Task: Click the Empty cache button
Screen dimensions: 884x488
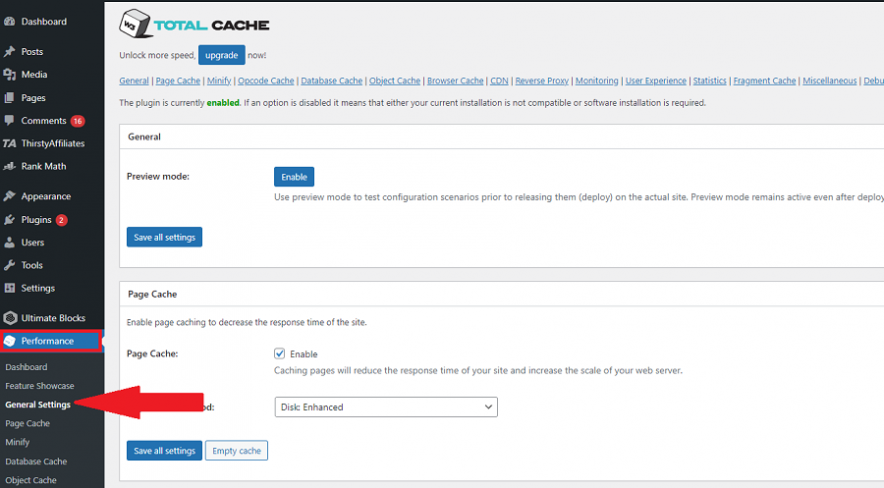Action: click(236, 451)
